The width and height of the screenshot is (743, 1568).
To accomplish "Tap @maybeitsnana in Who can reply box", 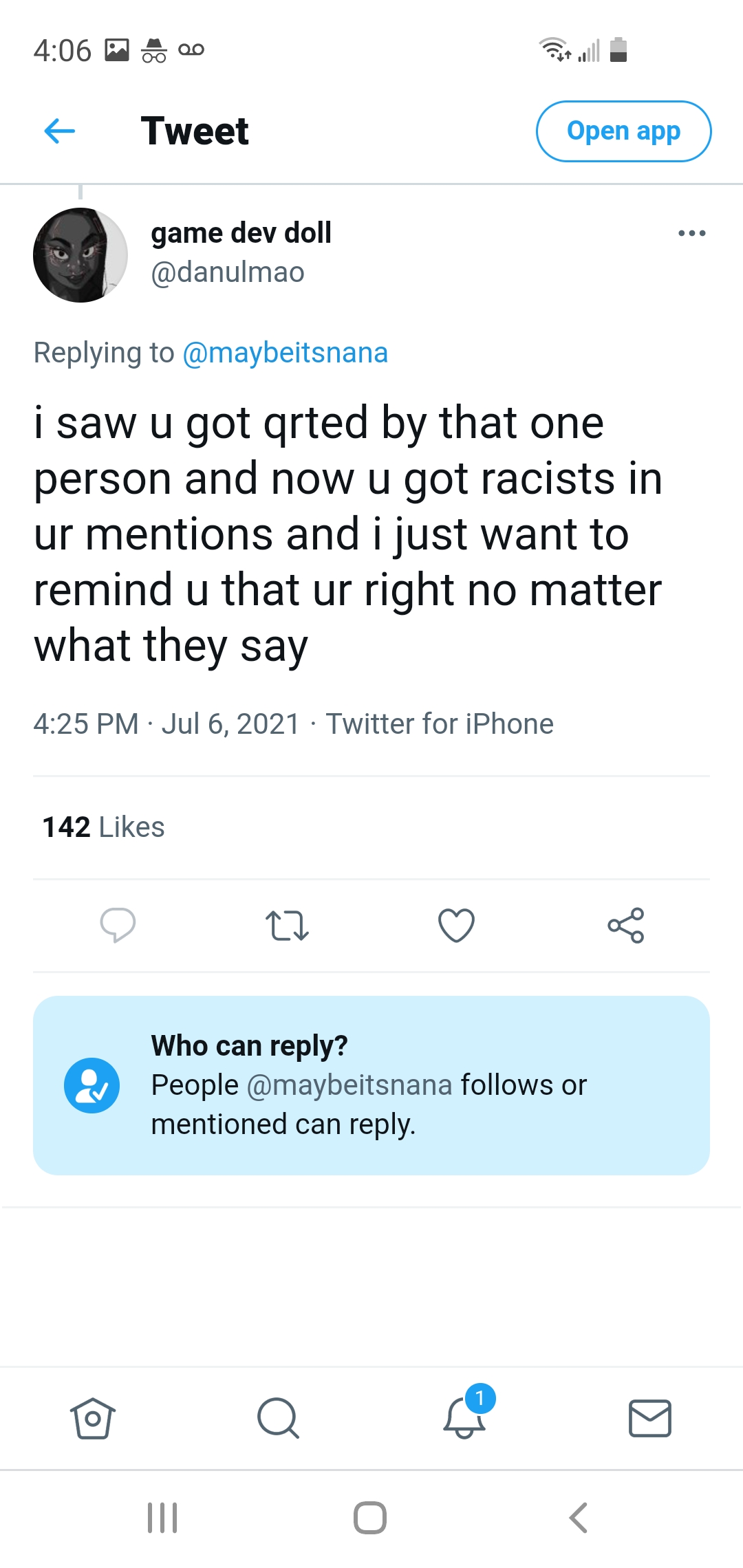I will coord(349,1085).
